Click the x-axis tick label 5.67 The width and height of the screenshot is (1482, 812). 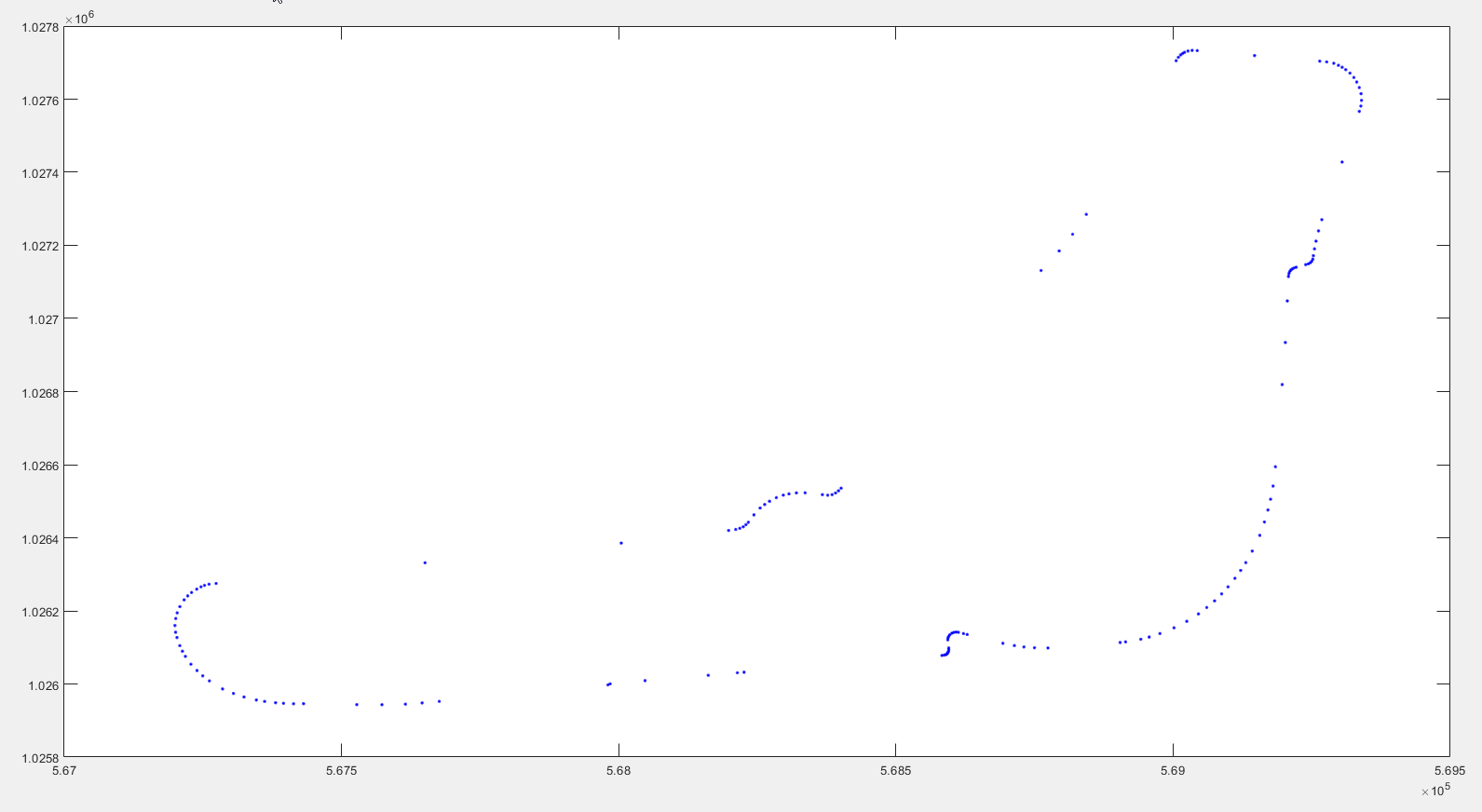[x=64, y=771]
